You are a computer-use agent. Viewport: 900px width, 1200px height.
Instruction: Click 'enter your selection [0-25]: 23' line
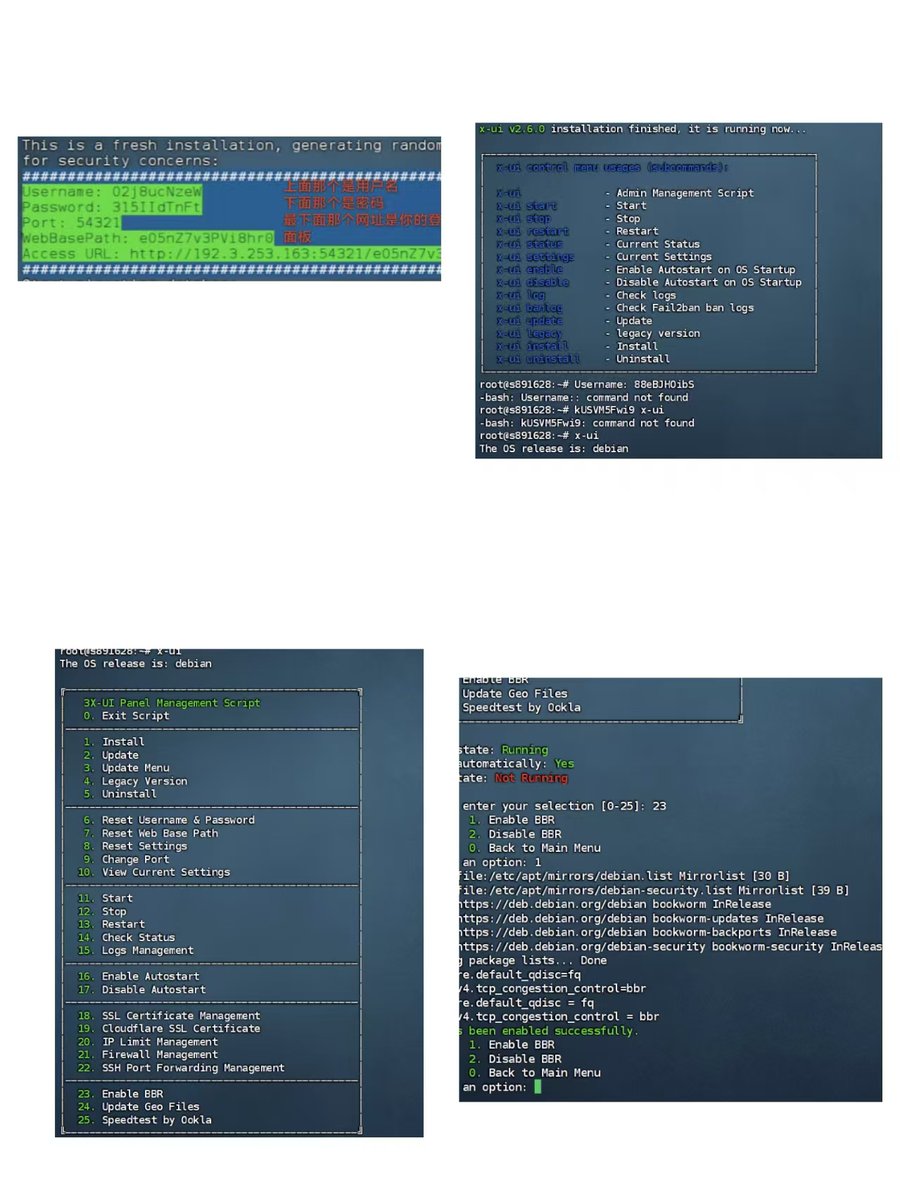[x=564, y=805]
